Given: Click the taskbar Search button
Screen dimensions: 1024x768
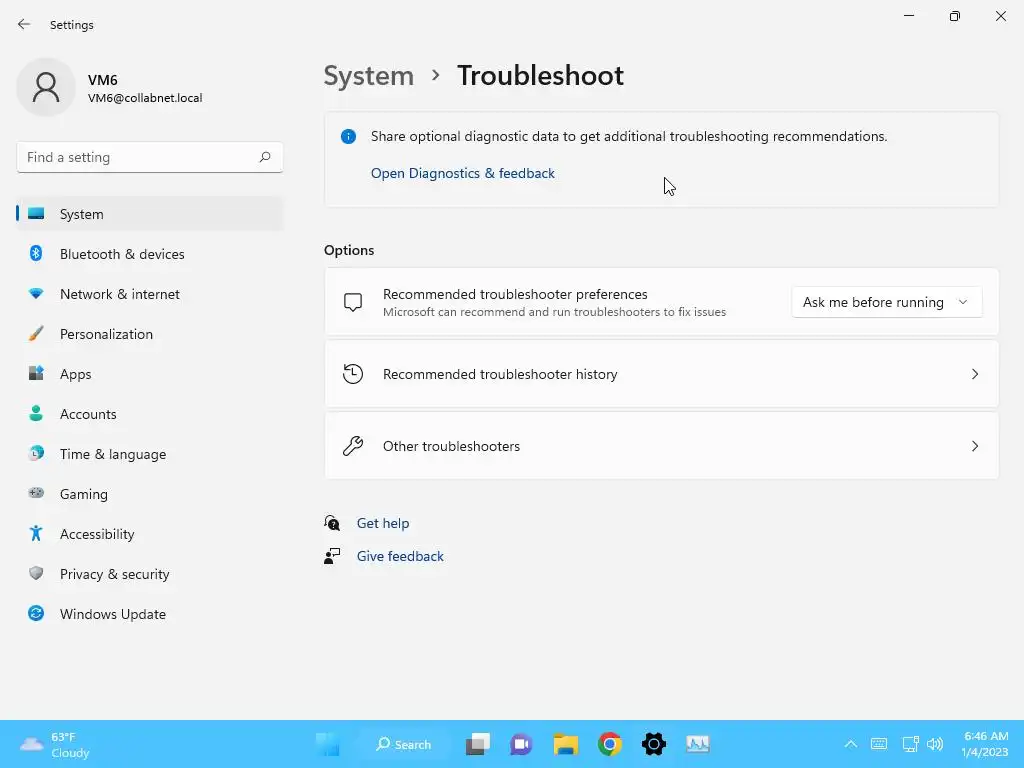Looking at the screenshot, I should (403, 744).
